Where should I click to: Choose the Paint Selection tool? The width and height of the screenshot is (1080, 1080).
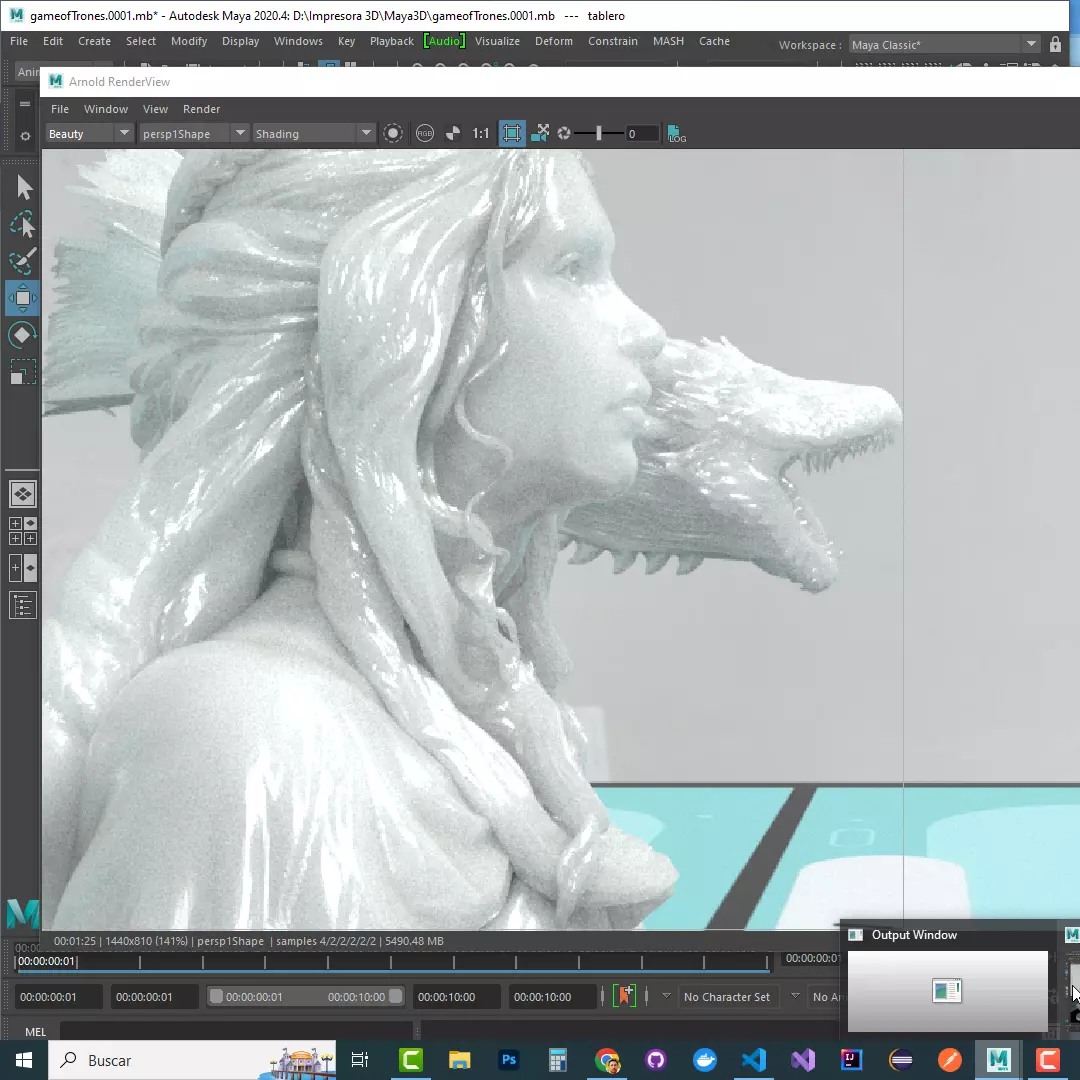[23, 261]
